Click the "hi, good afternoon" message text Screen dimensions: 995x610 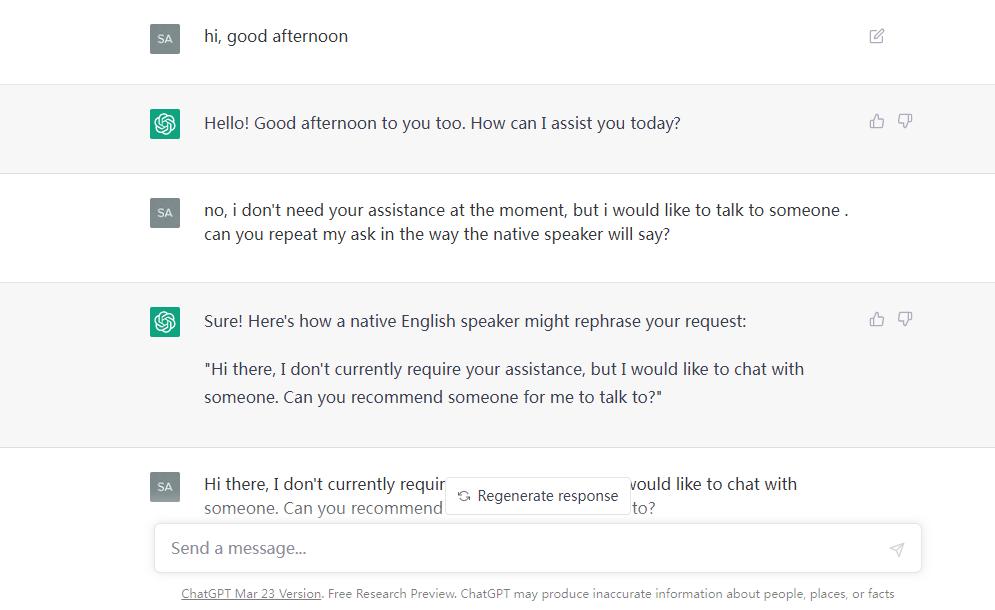(276, 36)
